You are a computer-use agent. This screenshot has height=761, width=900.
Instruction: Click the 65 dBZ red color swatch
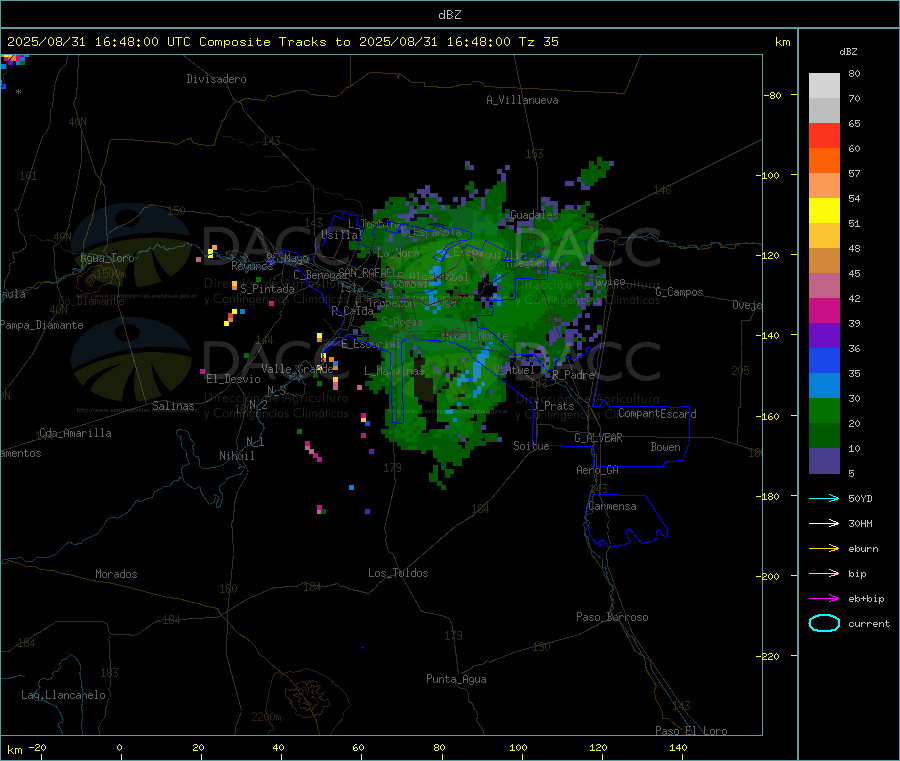824,135
